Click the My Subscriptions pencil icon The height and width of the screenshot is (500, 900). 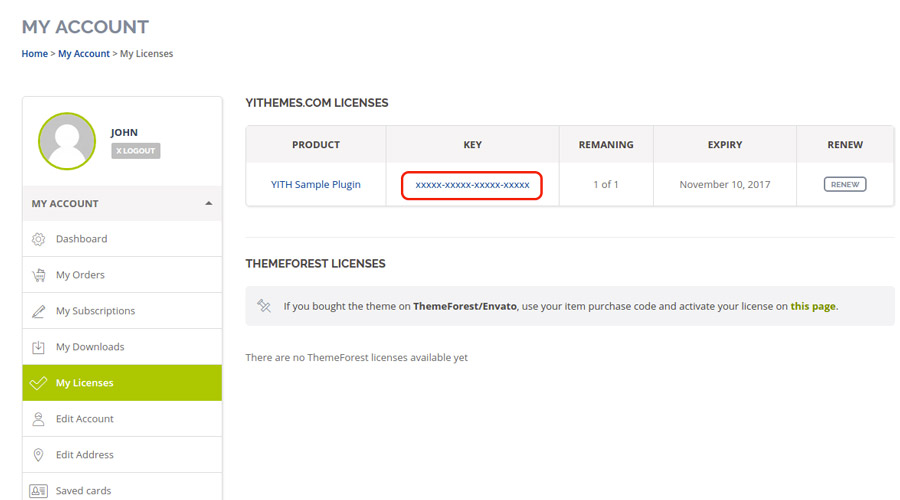coord(38,311)
